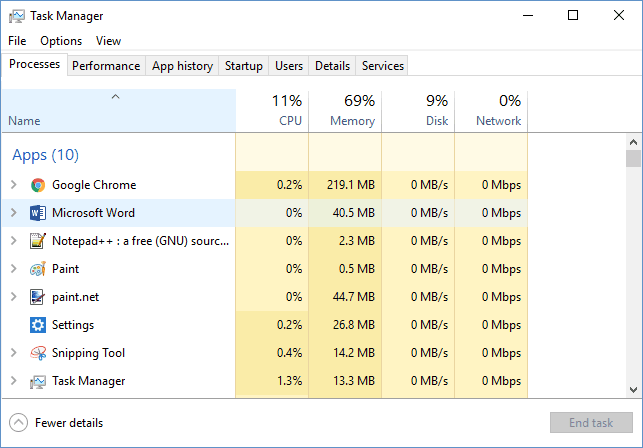This screenshot has width=643, height=448.
Task: Click the 1.3% CPU value
Action: coord(290,381)
